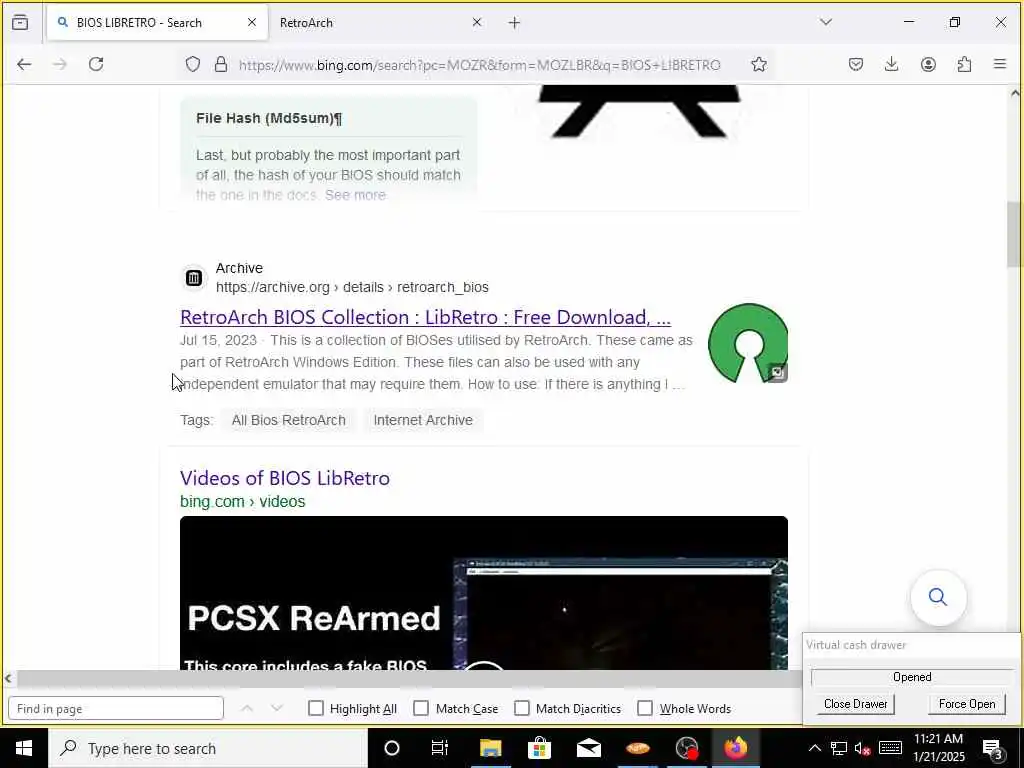Open Firefox application hamburger menu

pyautogui.click(x=1000, y=64)
